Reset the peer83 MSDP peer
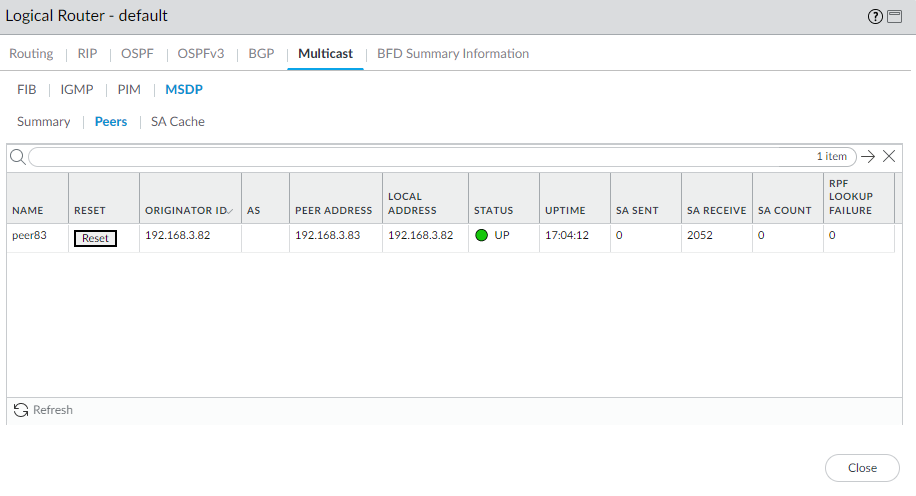The height and width of the screenshot is (496, 916). click(96, 238)
